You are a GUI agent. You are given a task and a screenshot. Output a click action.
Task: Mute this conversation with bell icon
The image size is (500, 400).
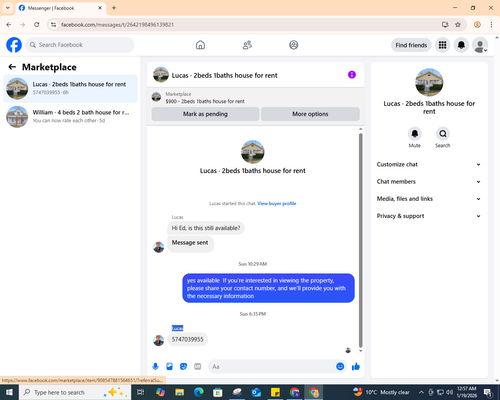point(415,134)
